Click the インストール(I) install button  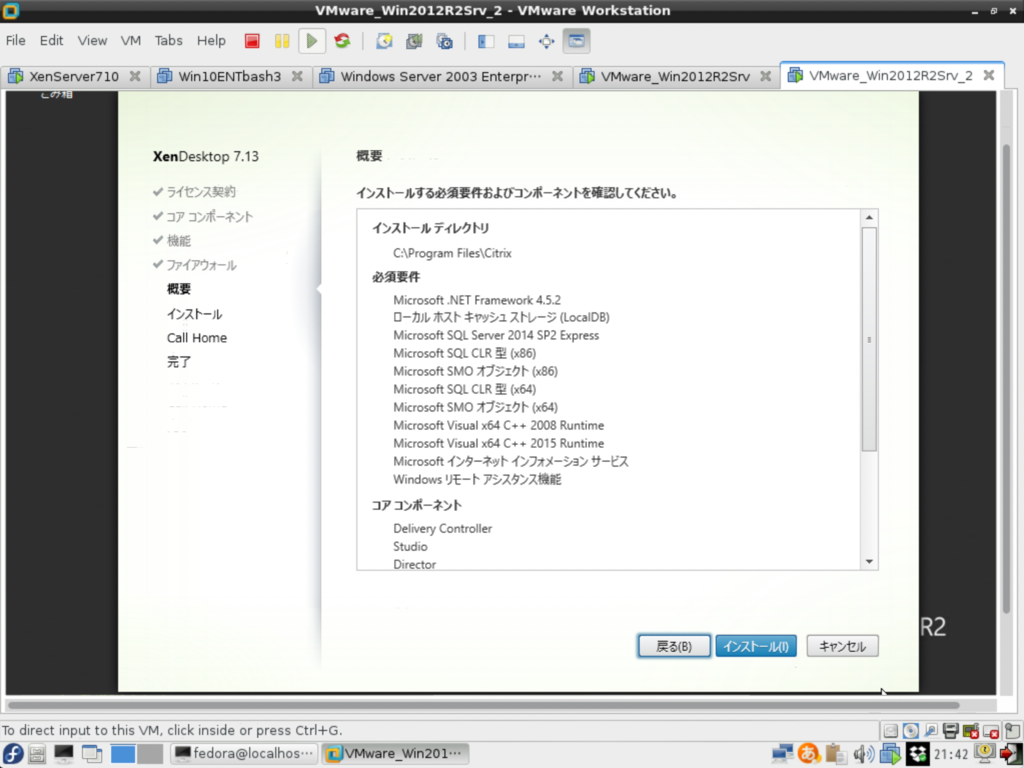[x=756, y=647]
